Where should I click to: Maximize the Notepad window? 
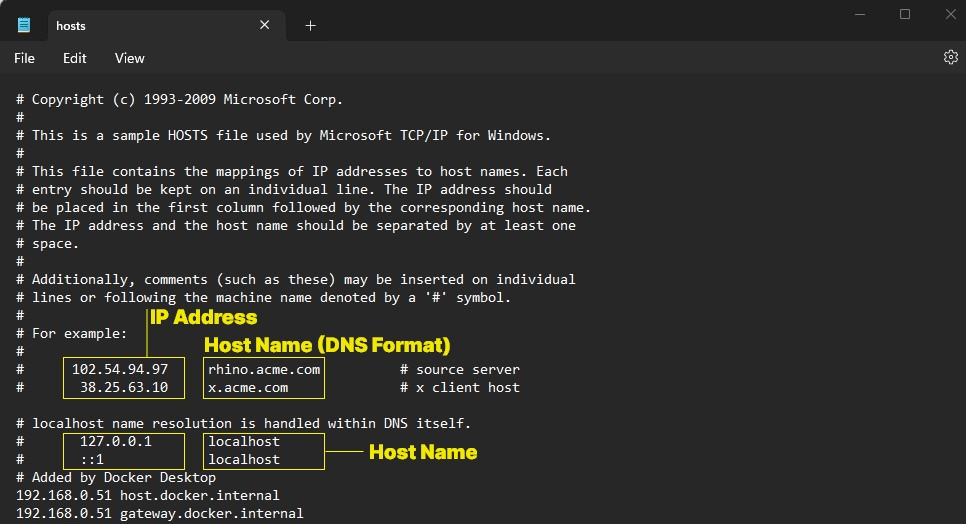905,14
